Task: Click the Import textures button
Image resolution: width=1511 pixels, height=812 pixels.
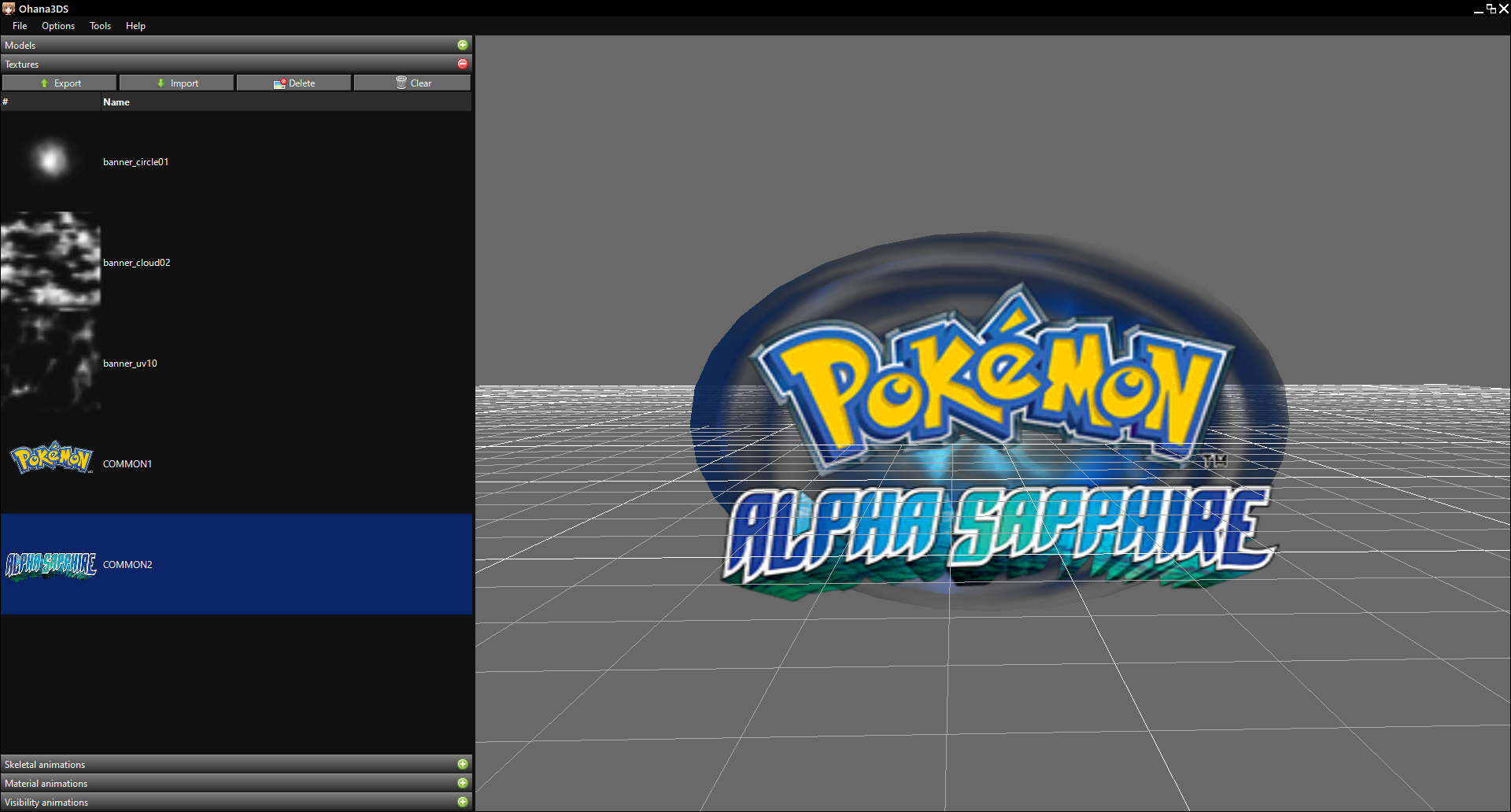Action: 177,83
